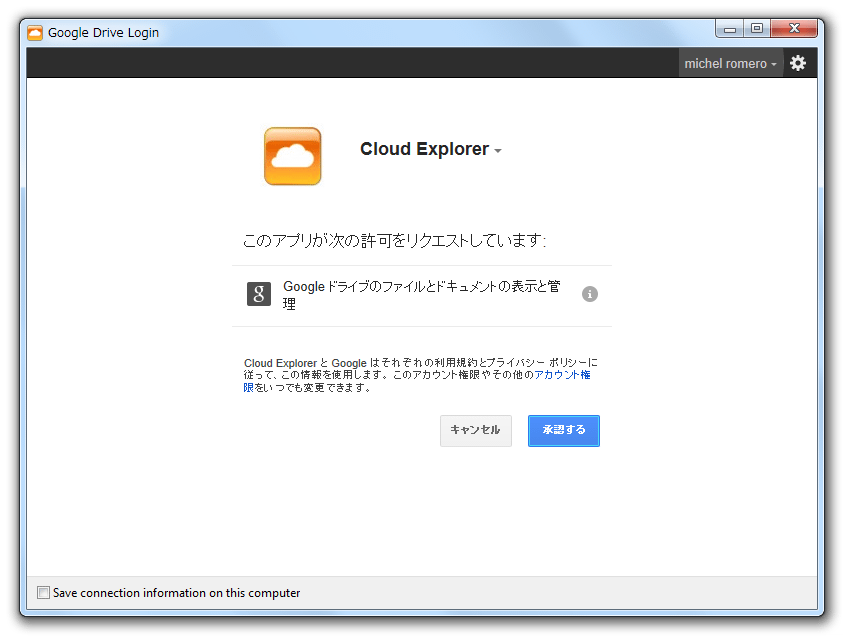Close the Google Drive Login window

pyautogui.click(x=794, y=29)
